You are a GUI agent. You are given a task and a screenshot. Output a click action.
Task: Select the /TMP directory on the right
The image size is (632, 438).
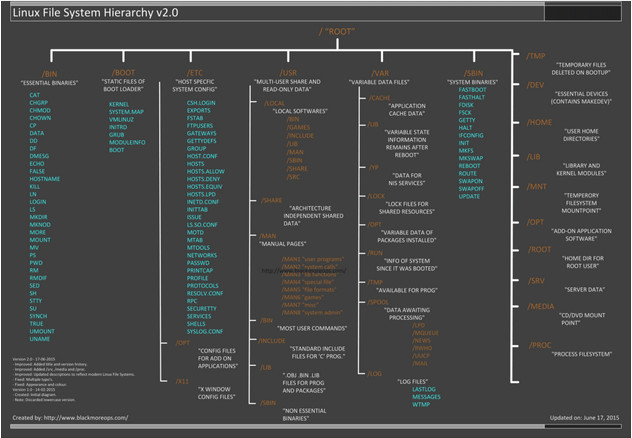tap(538, 56)
